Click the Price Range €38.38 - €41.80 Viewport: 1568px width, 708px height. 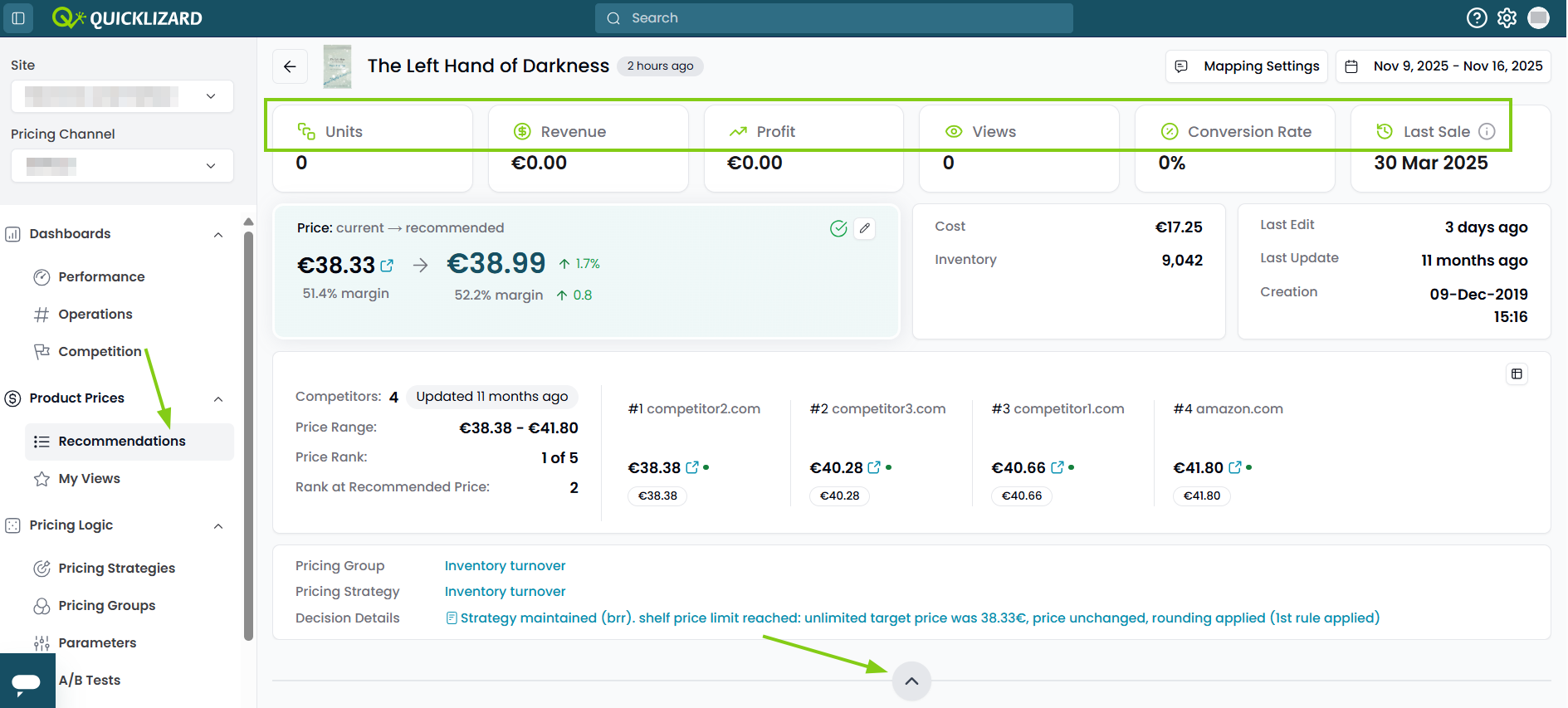pyautogui.click(x=519, y=428)
